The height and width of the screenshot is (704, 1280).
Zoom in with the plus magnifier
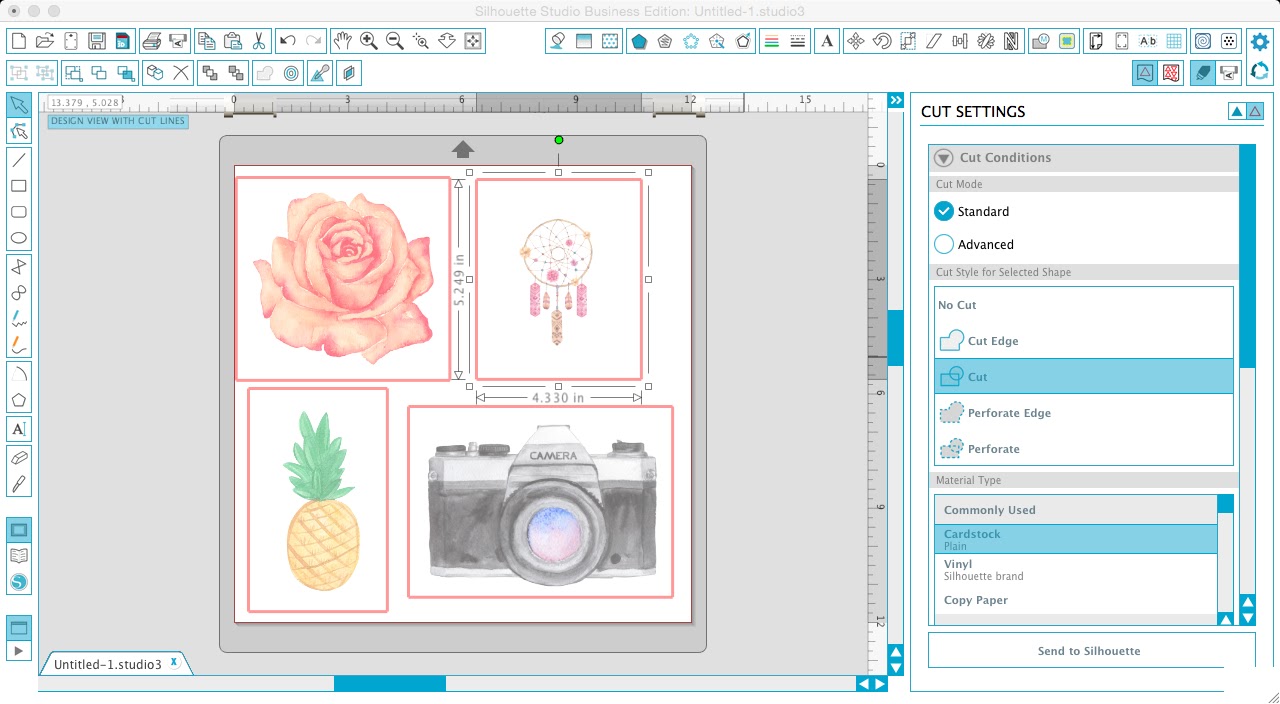[369, 41]
